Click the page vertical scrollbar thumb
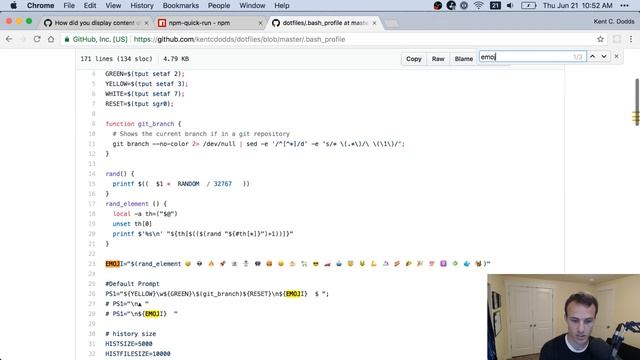Viewport: 640px width, 360px height. pos(636,102)
